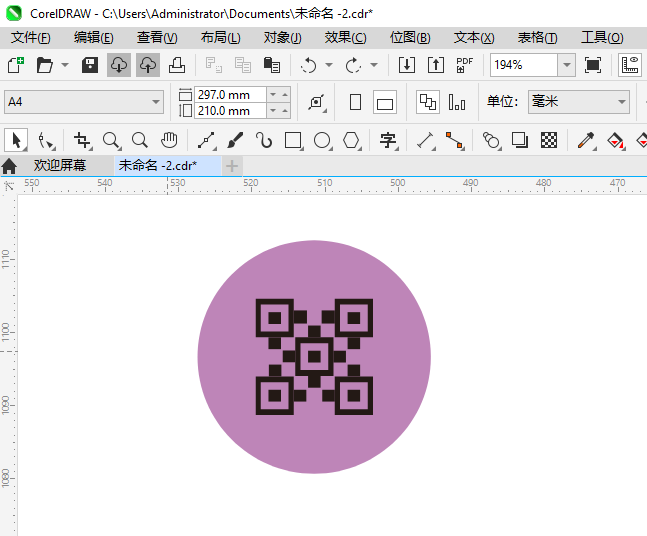This screenshot has height=536, width=647.
Task: Click the Save floppy disk icon
Action: [90, 65]
